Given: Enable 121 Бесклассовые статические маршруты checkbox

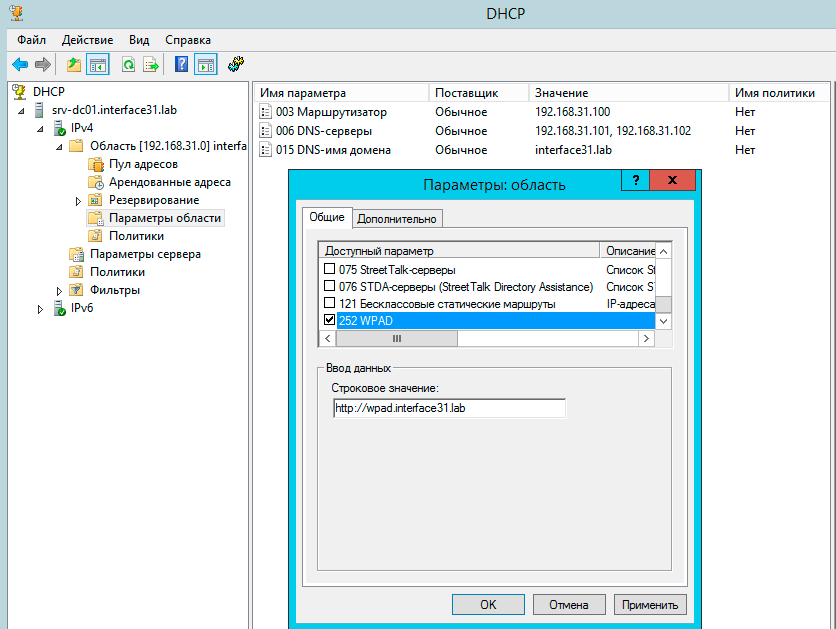Looking at the screenshot, I should tap(330, 303).
